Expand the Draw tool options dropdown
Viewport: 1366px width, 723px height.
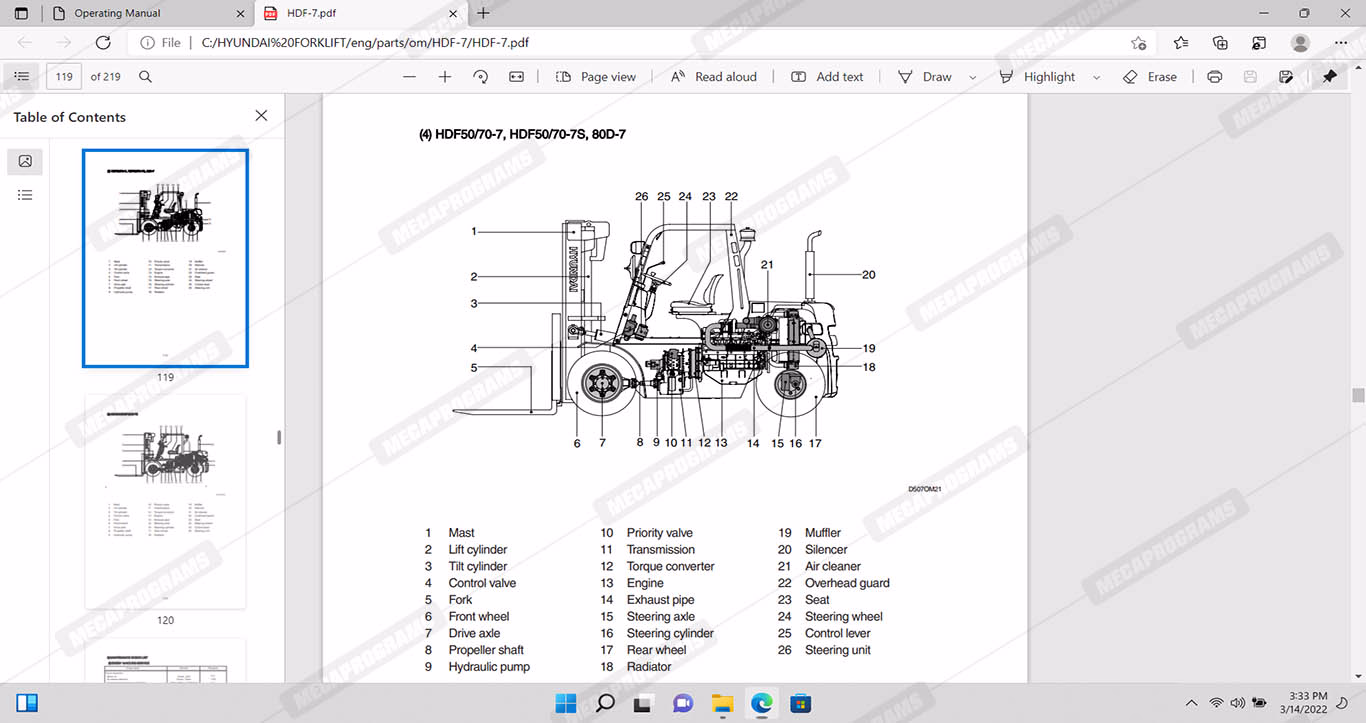coord(972,77)
